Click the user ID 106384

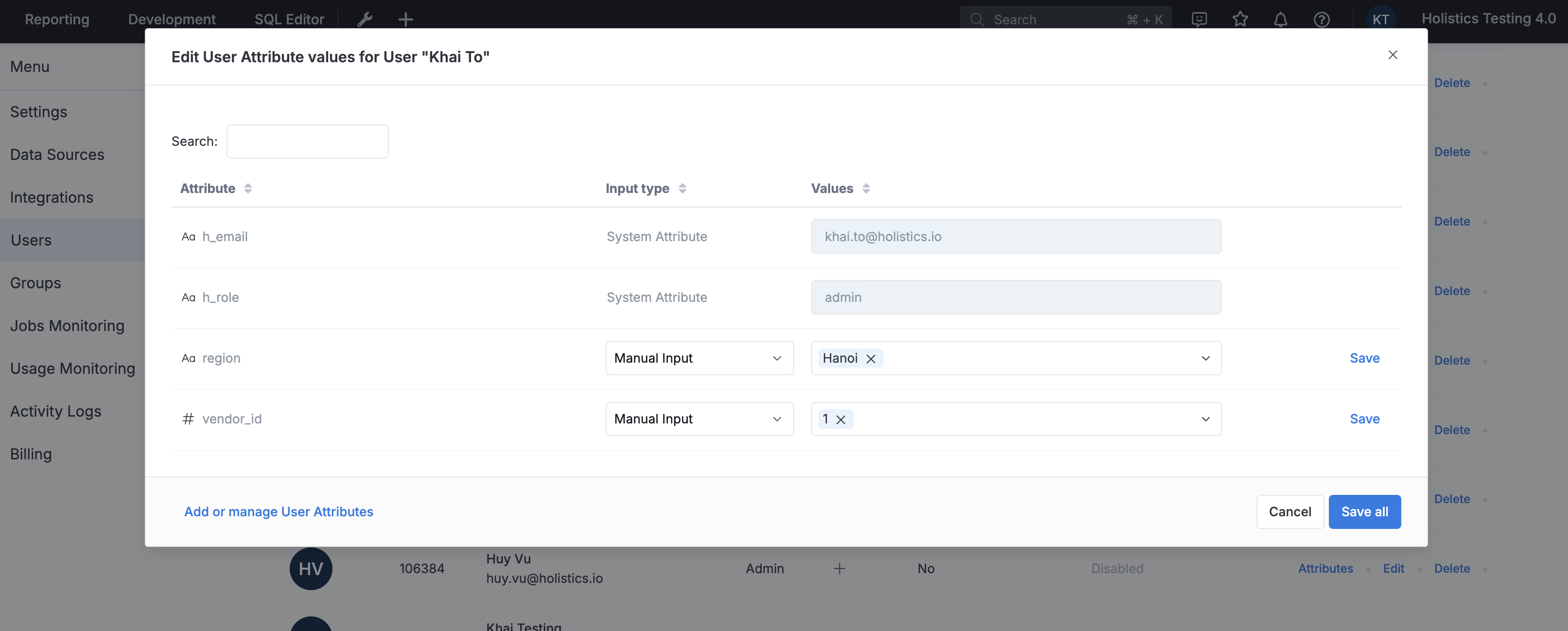[422, 568]
